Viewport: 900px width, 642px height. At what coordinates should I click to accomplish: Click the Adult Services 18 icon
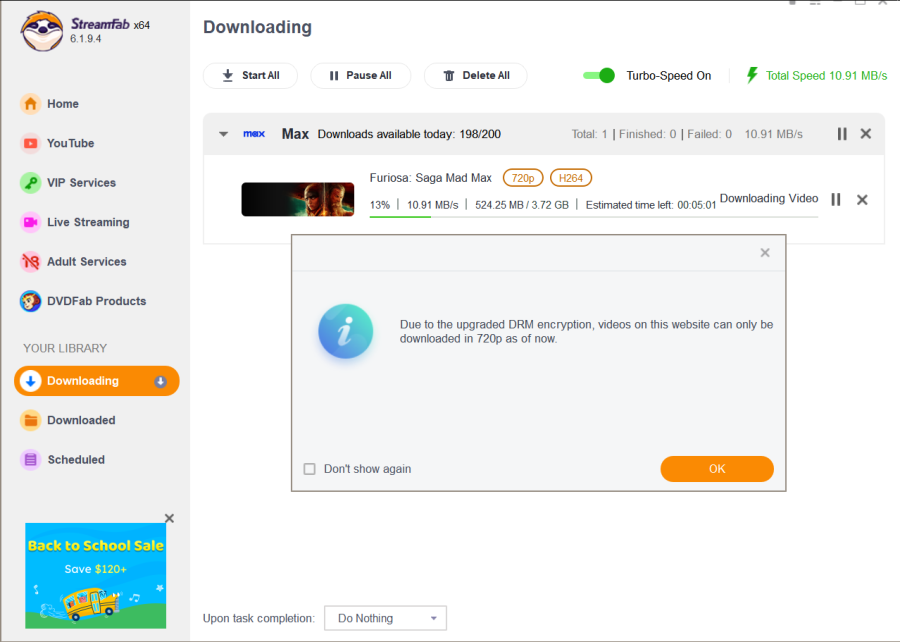click(30, 262)
